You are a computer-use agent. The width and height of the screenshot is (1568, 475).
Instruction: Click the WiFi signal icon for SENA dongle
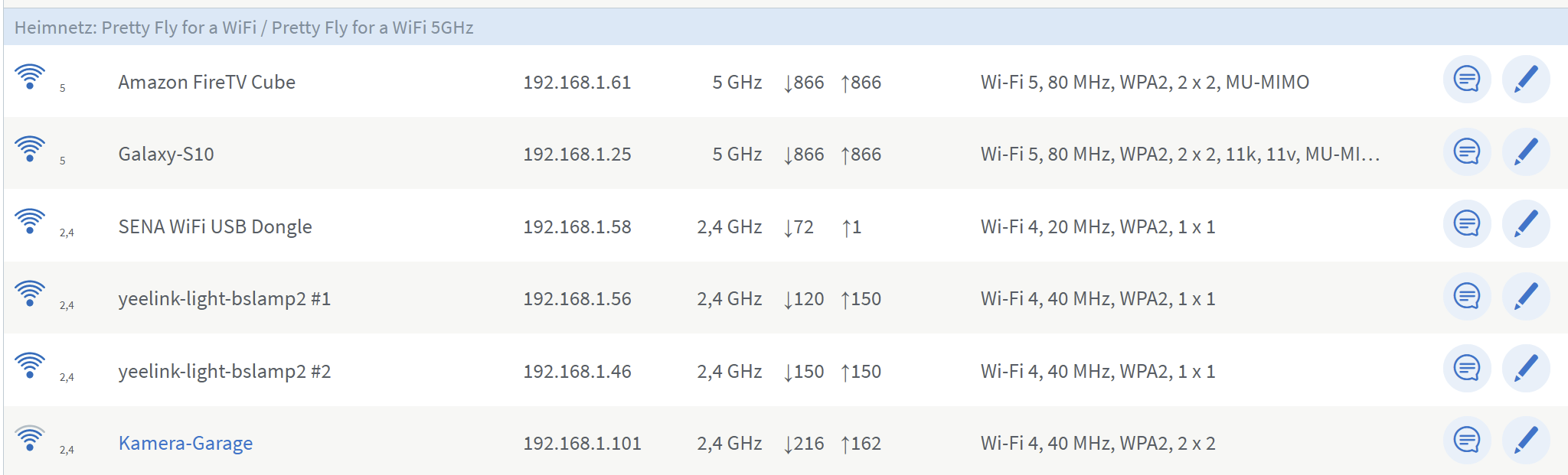click(x=30, y=222)
